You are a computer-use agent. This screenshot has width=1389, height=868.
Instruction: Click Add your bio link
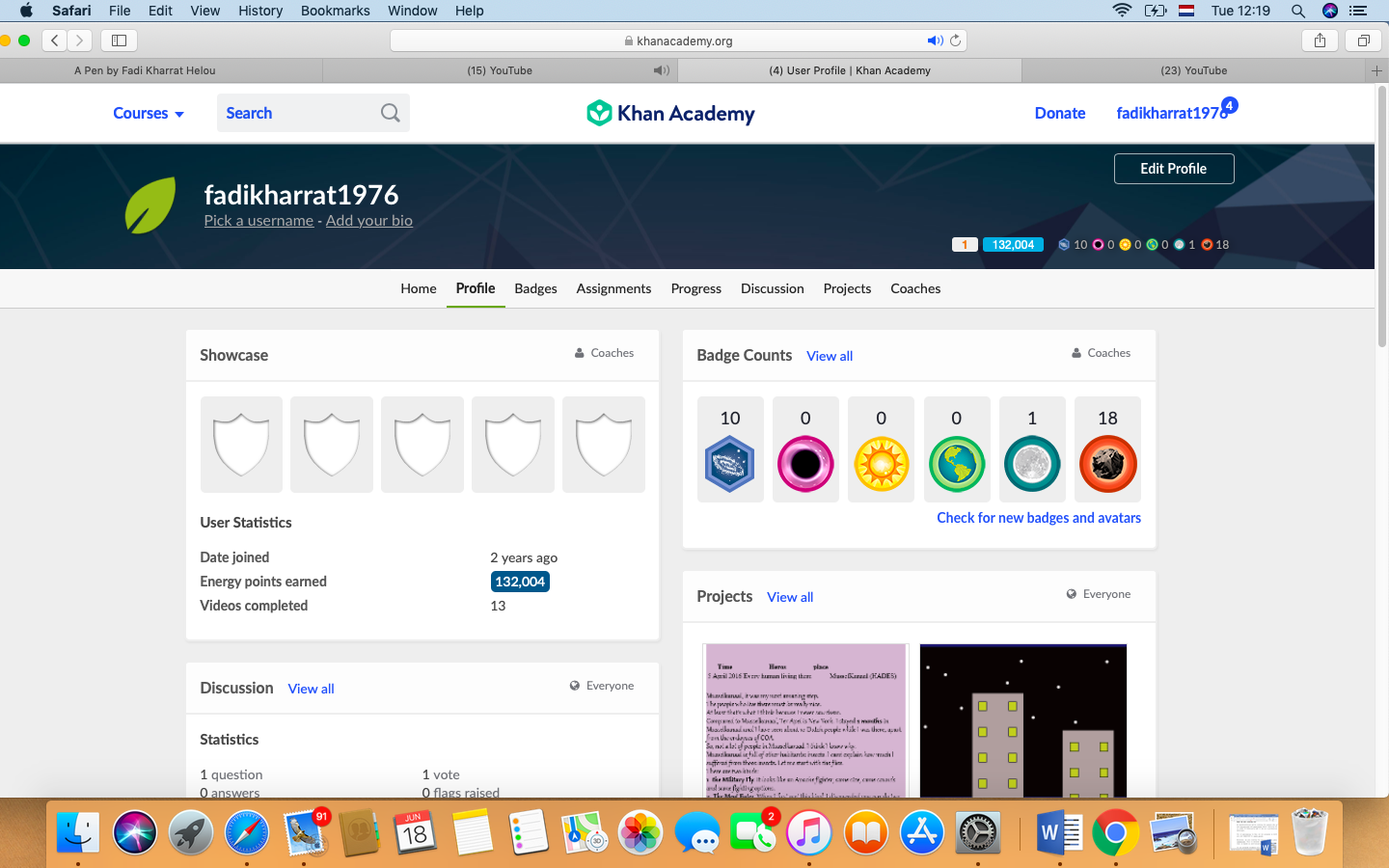(369, 221)
